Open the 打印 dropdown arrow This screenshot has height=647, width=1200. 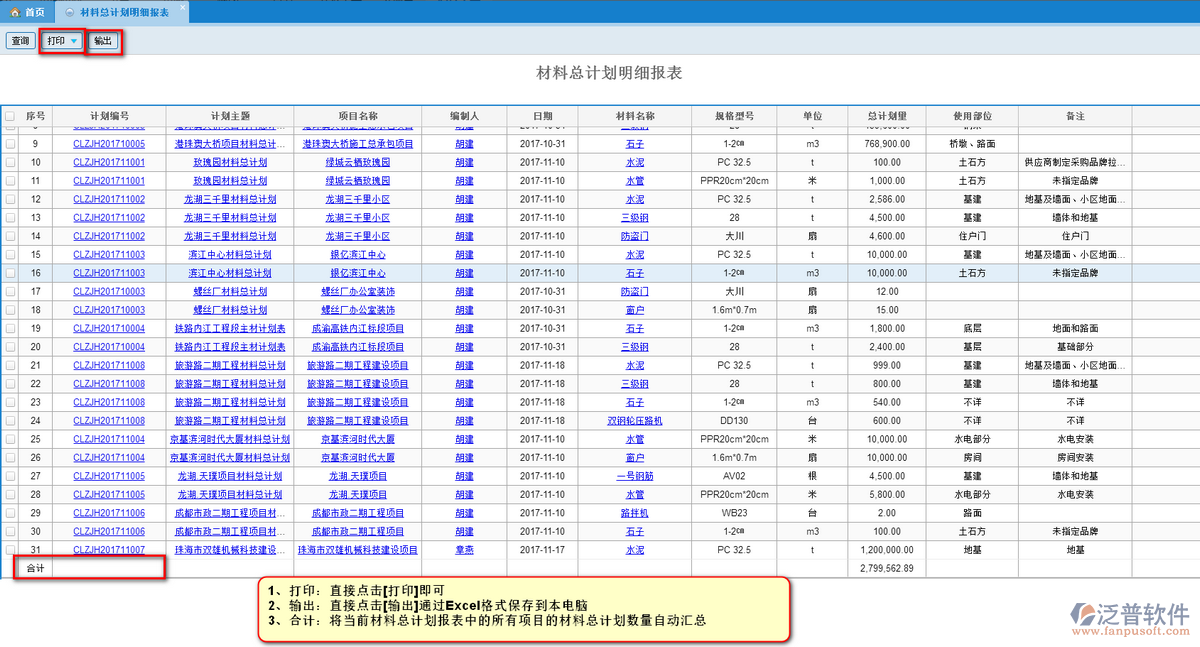[74, 41]
